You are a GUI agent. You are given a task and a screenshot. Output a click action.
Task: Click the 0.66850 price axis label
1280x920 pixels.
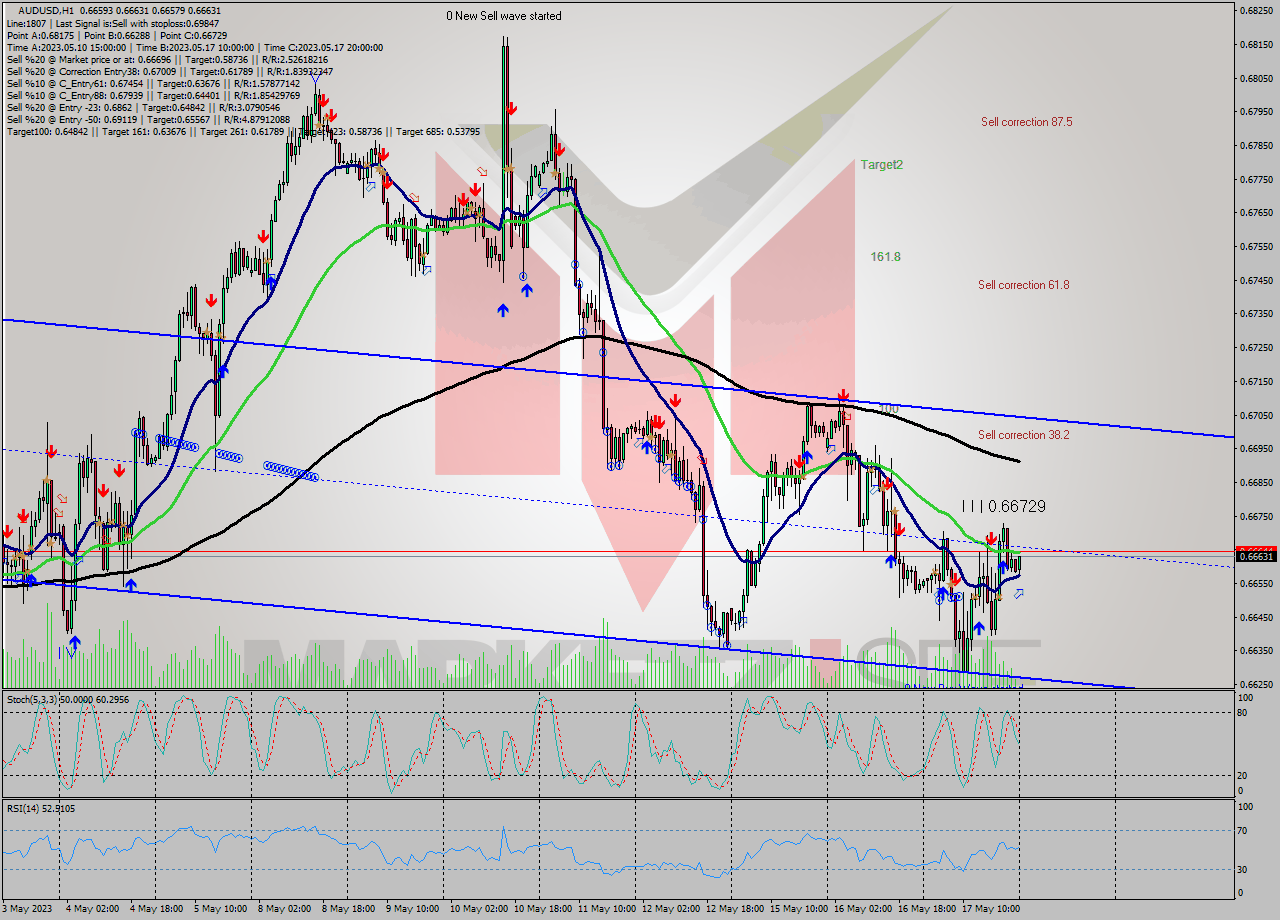[1258, 482]
